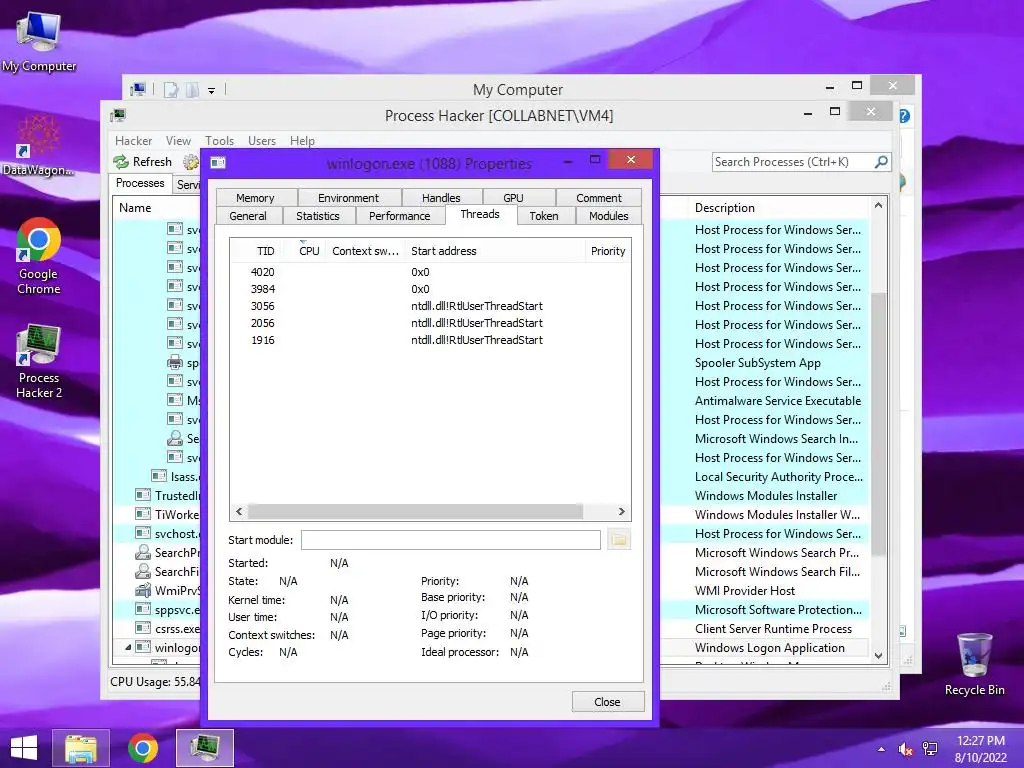
Task: Switch to the Processes tab
Action: pos(140,183)
